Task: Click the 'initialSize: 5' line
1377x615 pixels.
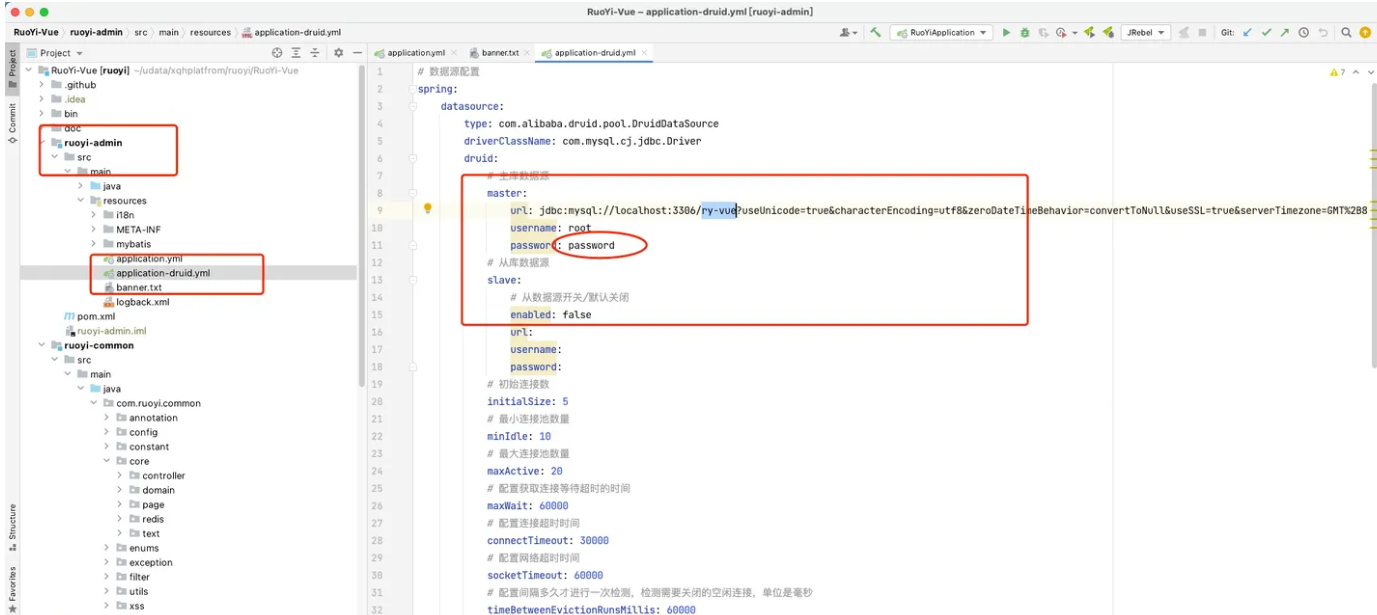Action: [528, 402]
